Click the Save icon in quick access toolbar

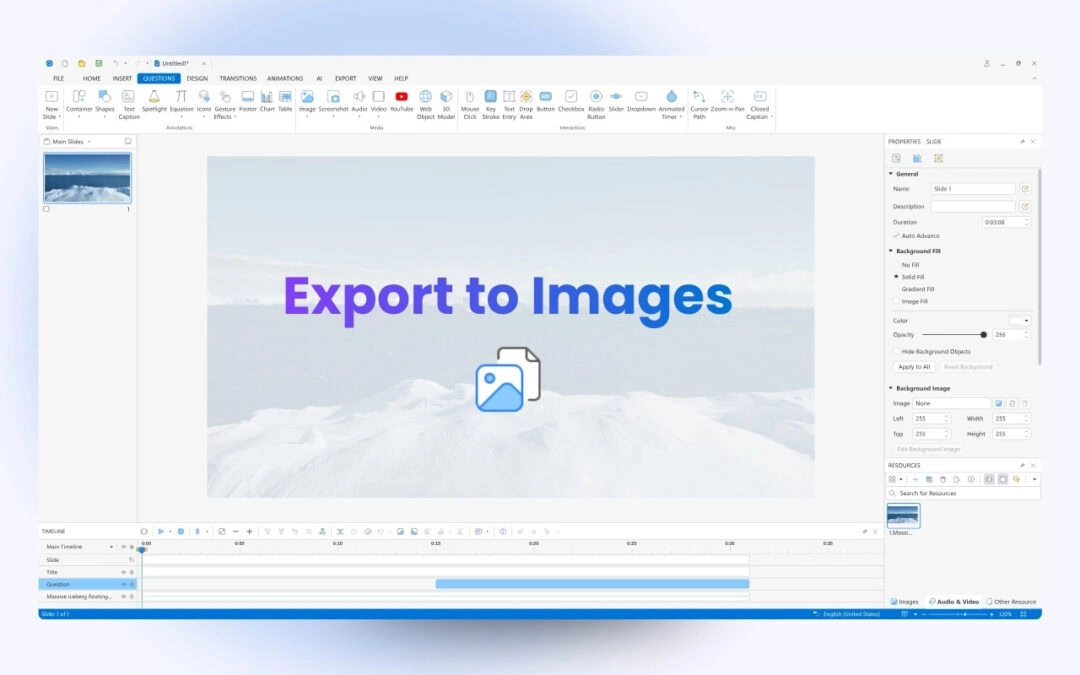coord(98,63)
